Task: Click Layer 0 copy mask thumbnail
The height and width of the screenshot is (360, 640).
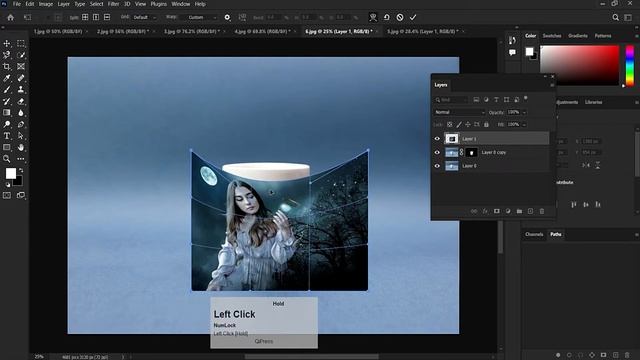Action: pyautogui.click(x=471, y=152)
